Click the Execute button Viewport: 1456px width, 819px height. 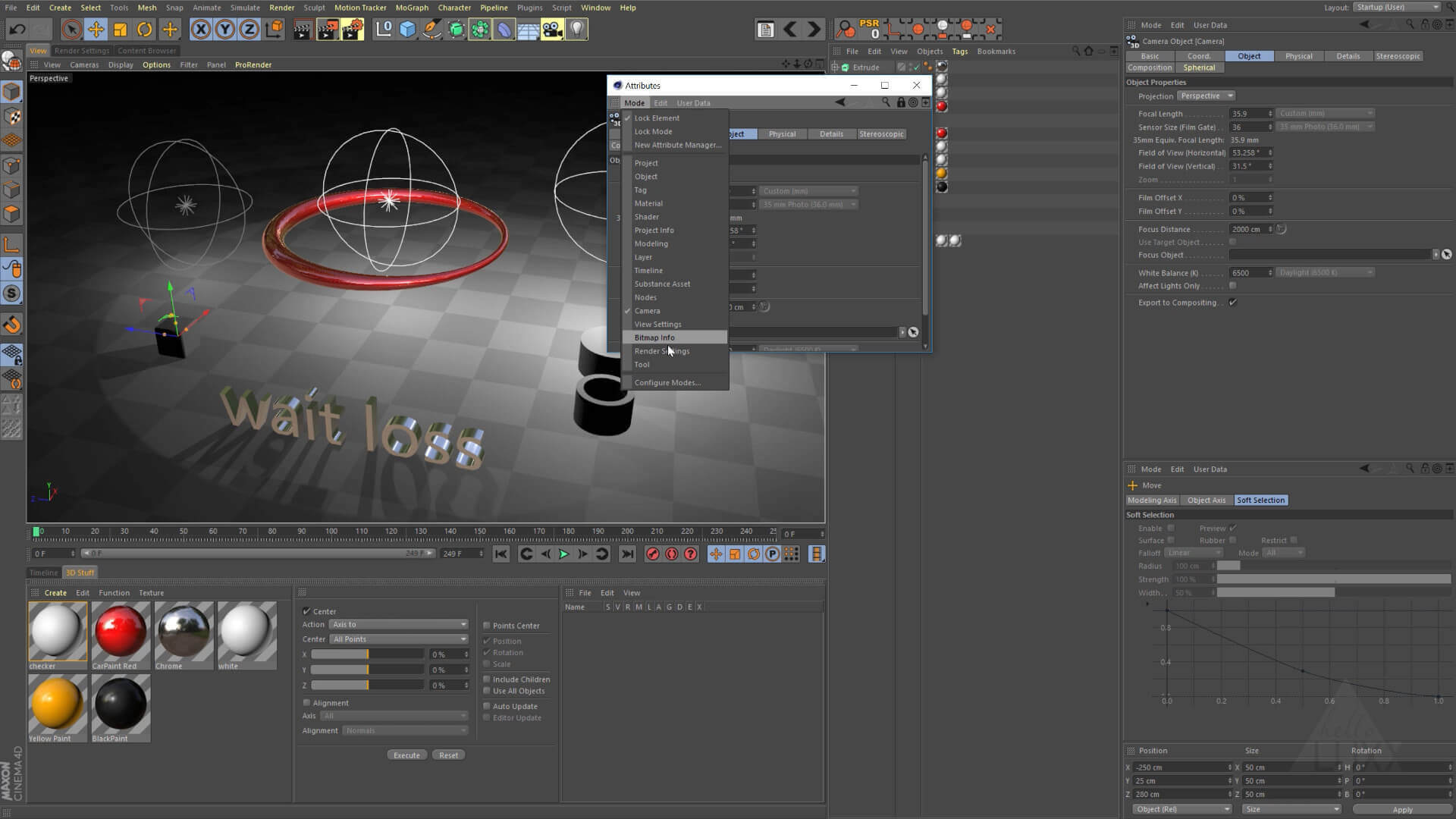406,755
